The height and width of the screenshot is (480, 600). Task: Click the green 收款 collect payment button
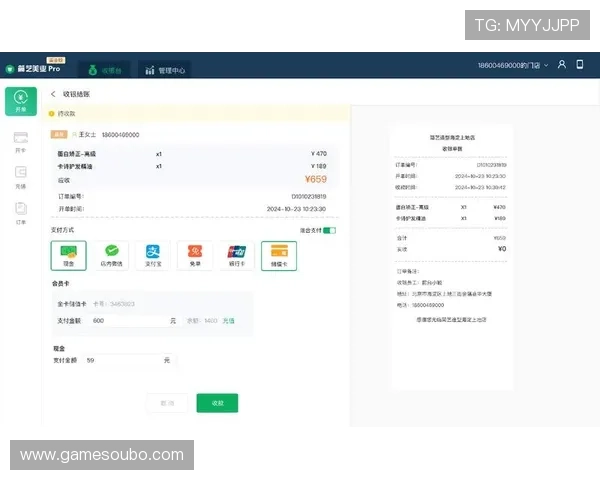217,403
